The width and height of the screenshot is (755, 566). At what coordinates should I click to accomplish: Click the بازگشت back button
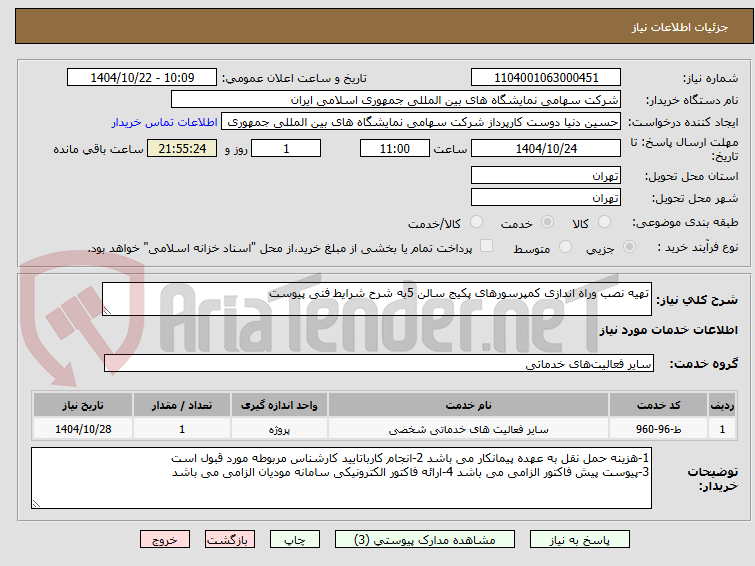(230, 540)
